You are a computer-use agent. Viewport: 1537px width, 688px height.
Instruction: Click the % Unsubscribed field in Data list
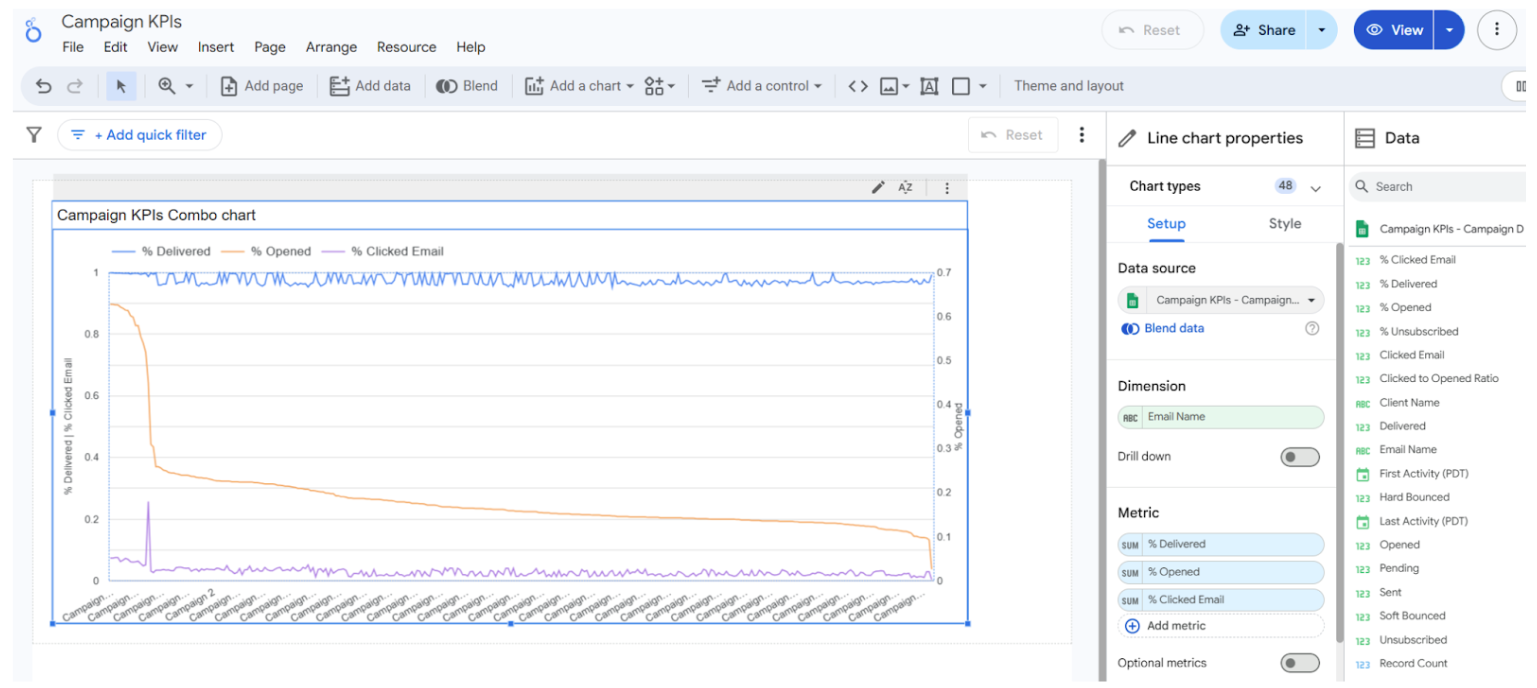[x=1419, y=331]
